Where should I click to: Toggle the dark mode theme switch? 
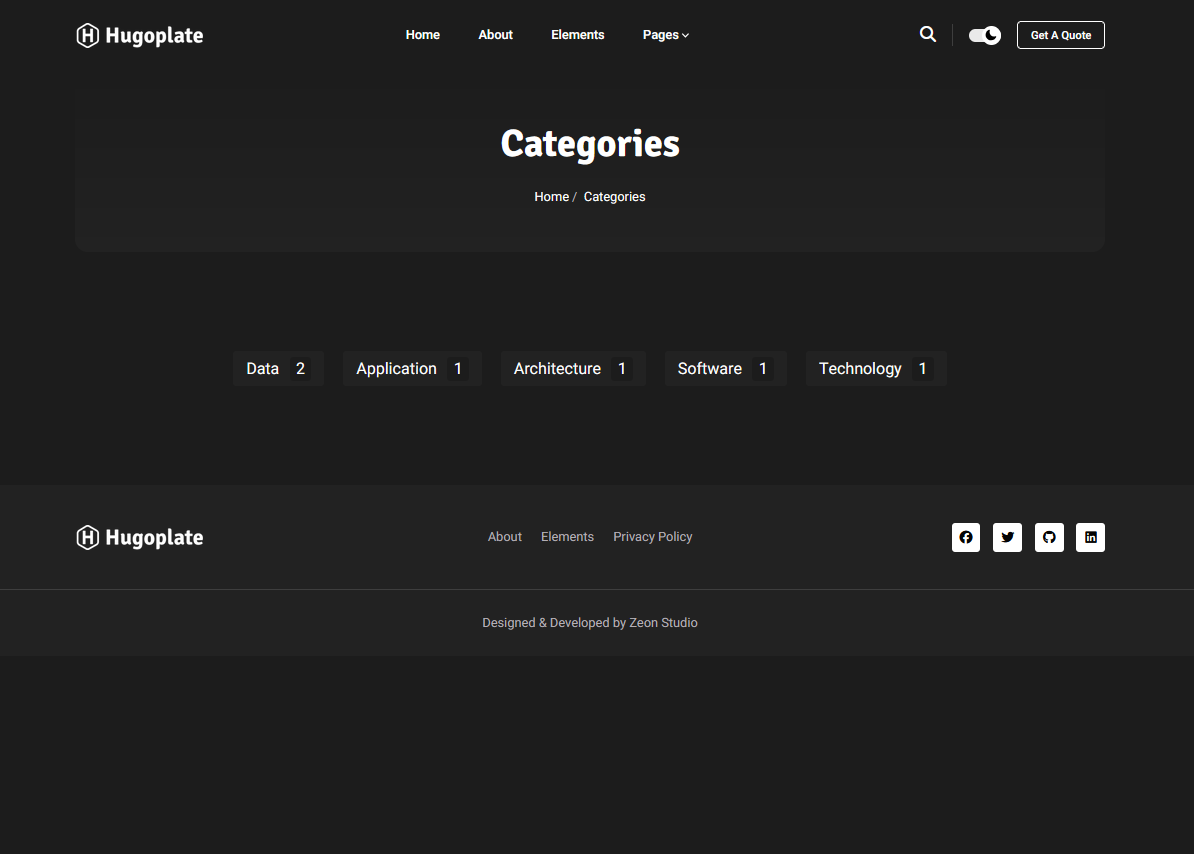click(x=984, y=36)
